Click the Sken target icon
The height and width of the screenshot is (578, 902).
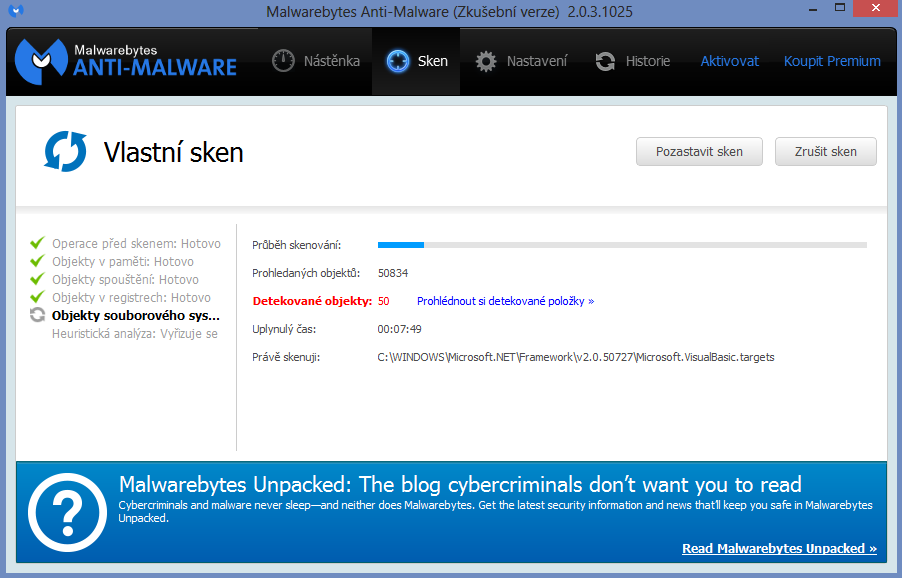[x=398, y=61]
